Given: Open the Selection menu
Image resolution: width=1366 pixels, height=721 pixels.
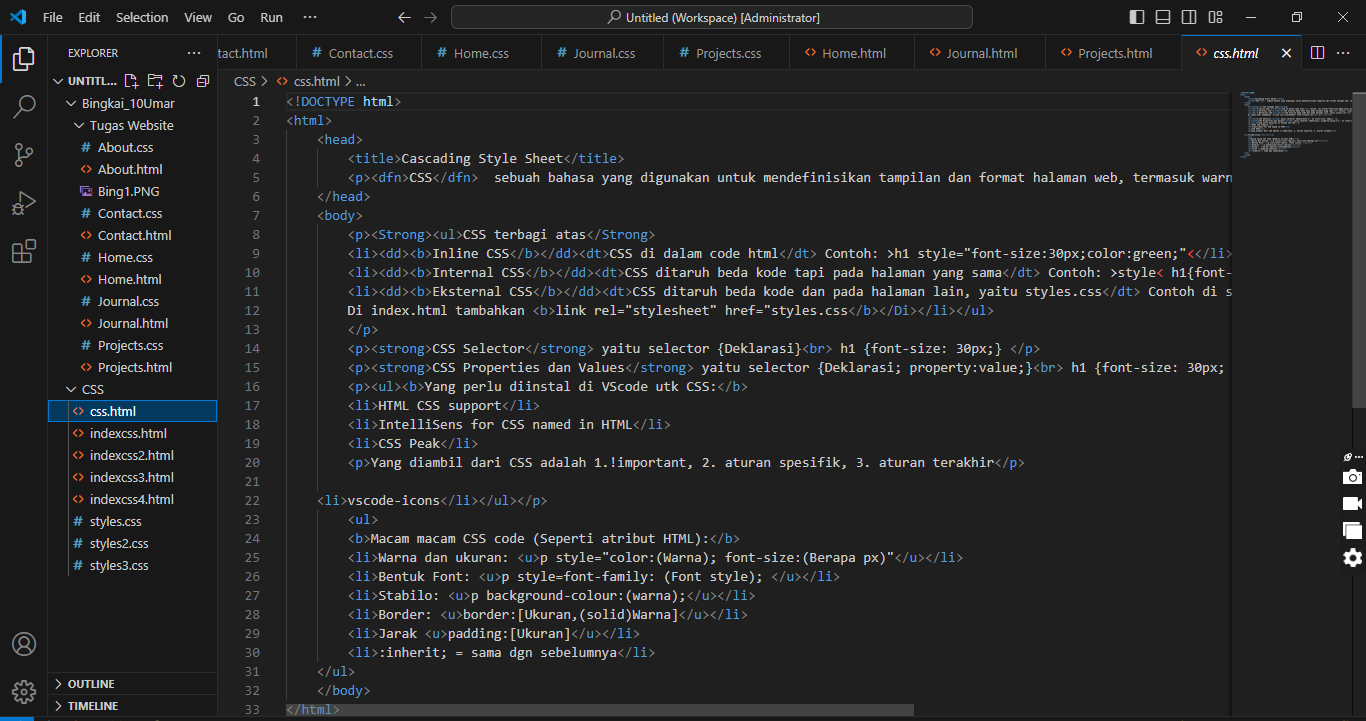Looking at the screenshot, I should point(142,17).
